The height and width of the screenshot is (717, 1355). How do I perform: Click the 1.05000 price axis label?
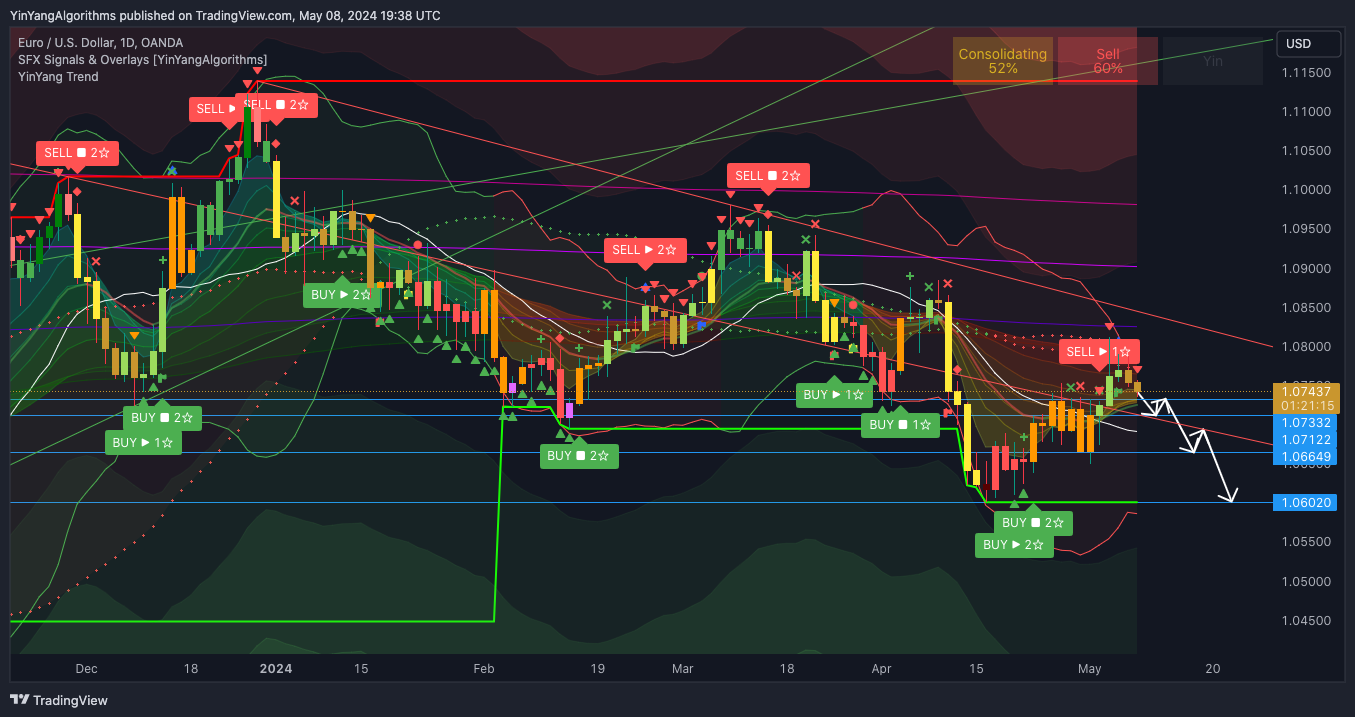coord(1308,581)
